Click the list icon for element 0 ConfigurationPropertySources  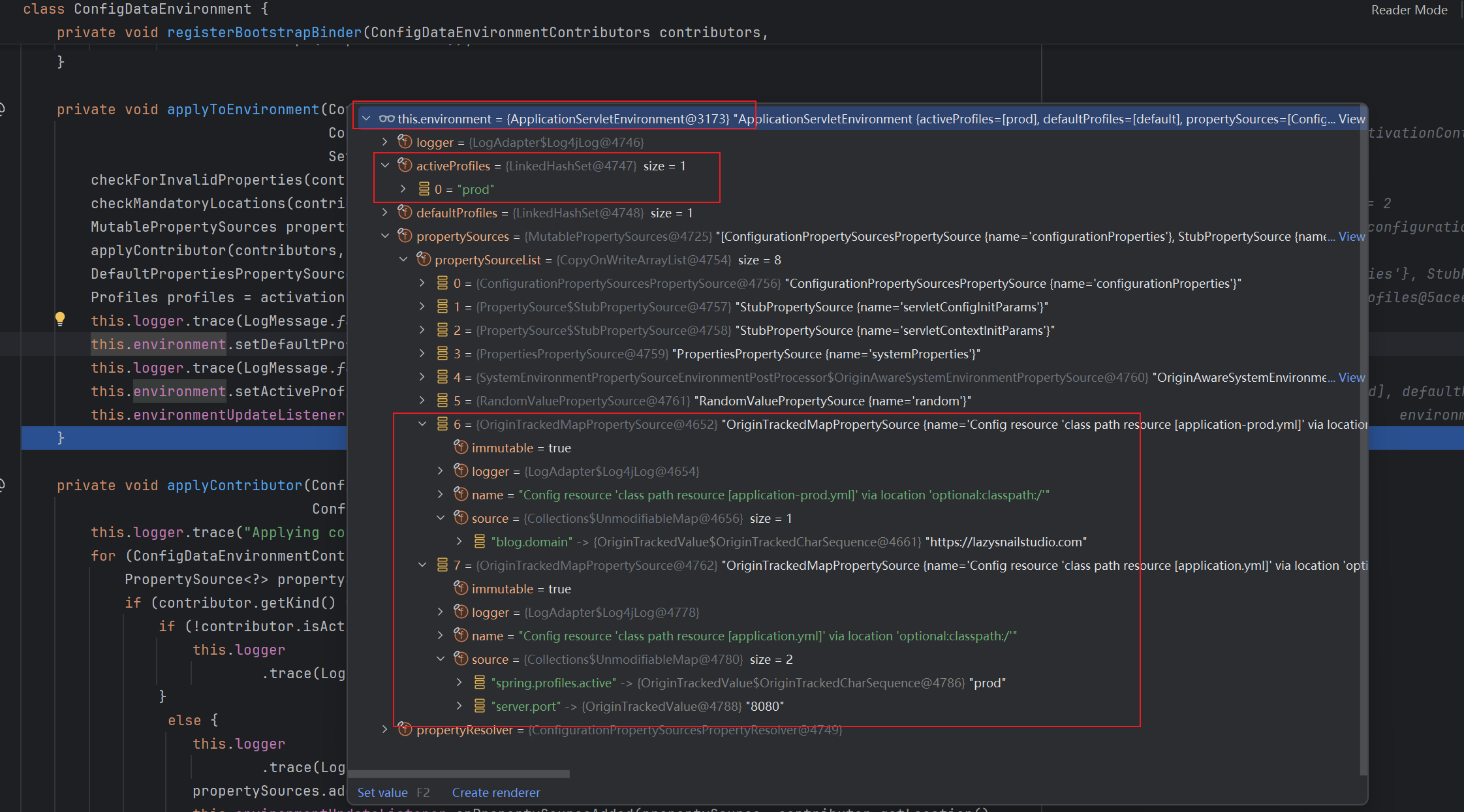(x=443, y=283)
